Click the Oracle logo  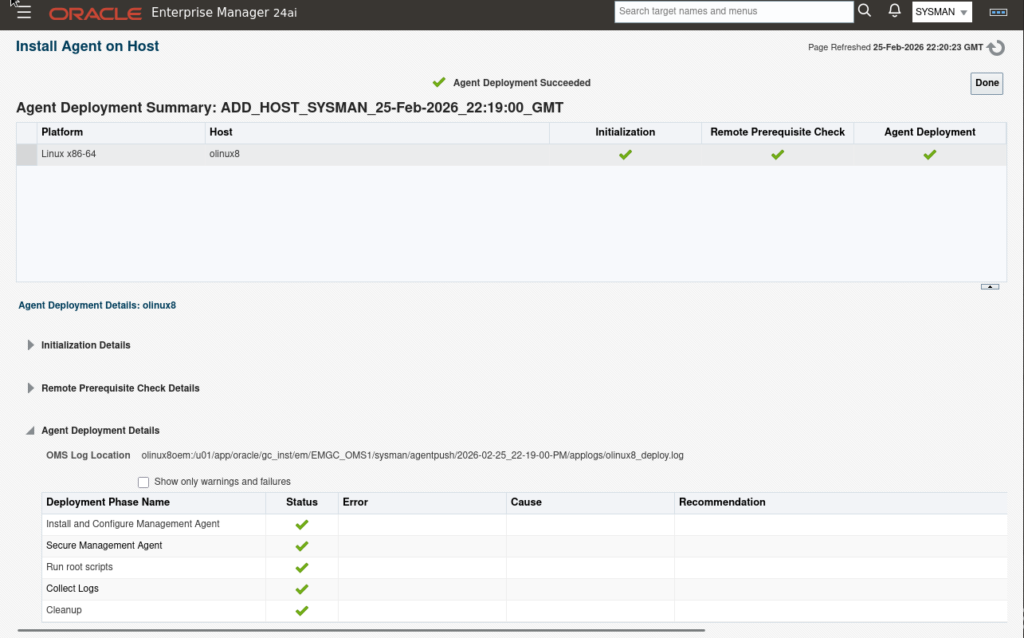coord(95,13)
